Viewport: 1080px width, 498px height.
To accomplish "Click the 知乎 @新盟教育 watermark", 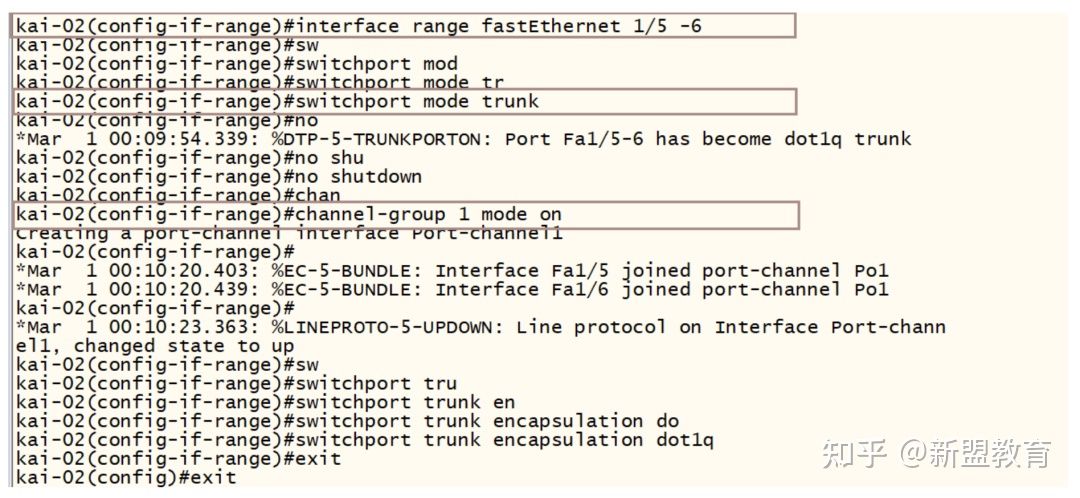I will (936, 454).
